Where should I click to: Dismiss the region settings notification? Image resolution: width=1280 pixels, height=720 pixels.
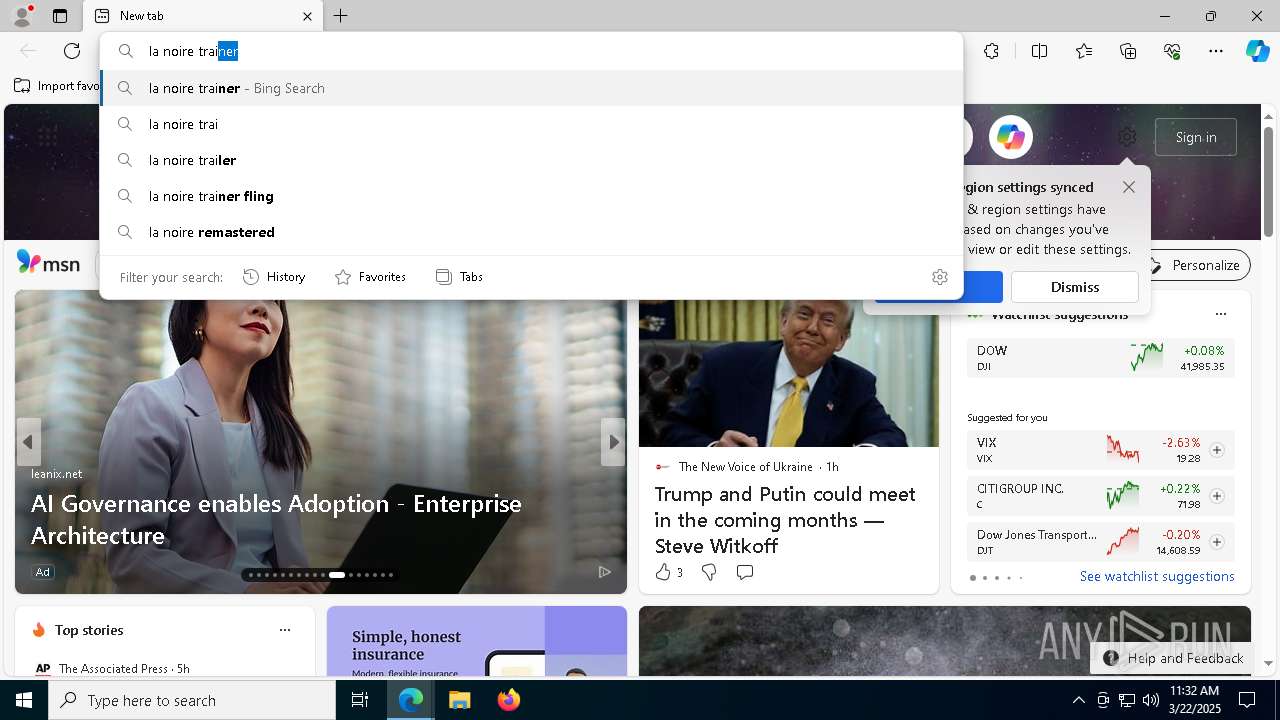pyautogui.click(x=1075, y=287)
